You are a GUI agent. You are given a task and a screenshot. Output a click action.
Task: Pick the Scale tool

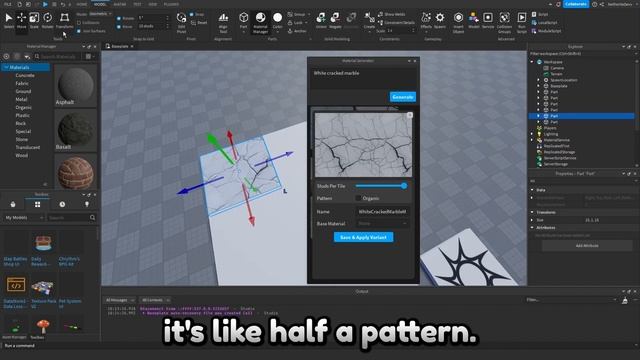point(34,20)
